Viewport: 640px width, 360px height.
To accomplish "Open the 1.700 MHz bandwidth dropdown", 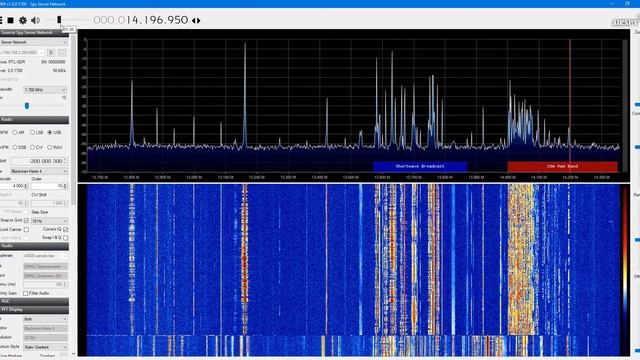I will tap(45, 90).
